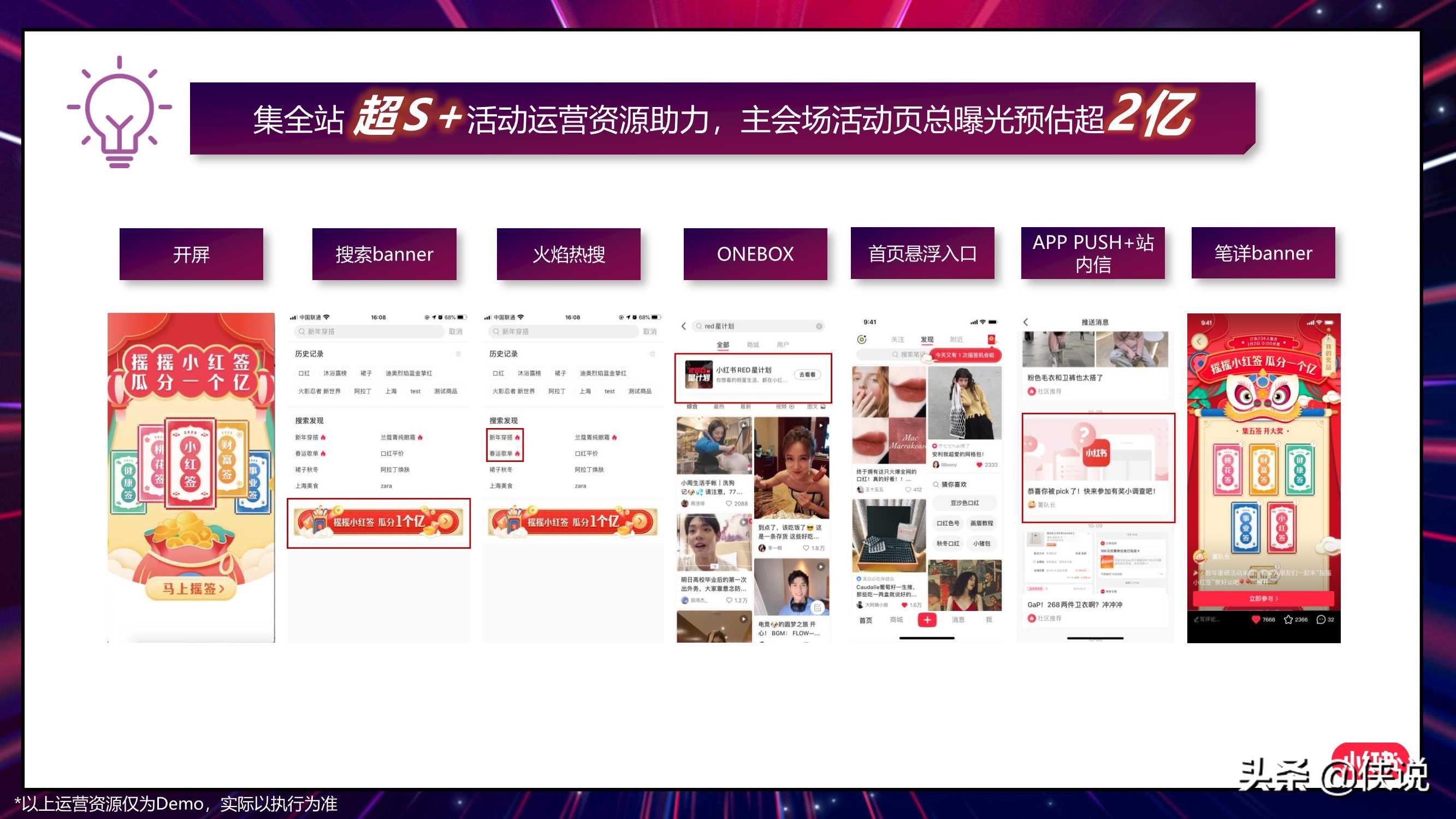Tap 取消 in the 火焰热搜 screen
The height and width of the screenshot is (819, 1456).
pyautogui.click(x=650, y=332)
